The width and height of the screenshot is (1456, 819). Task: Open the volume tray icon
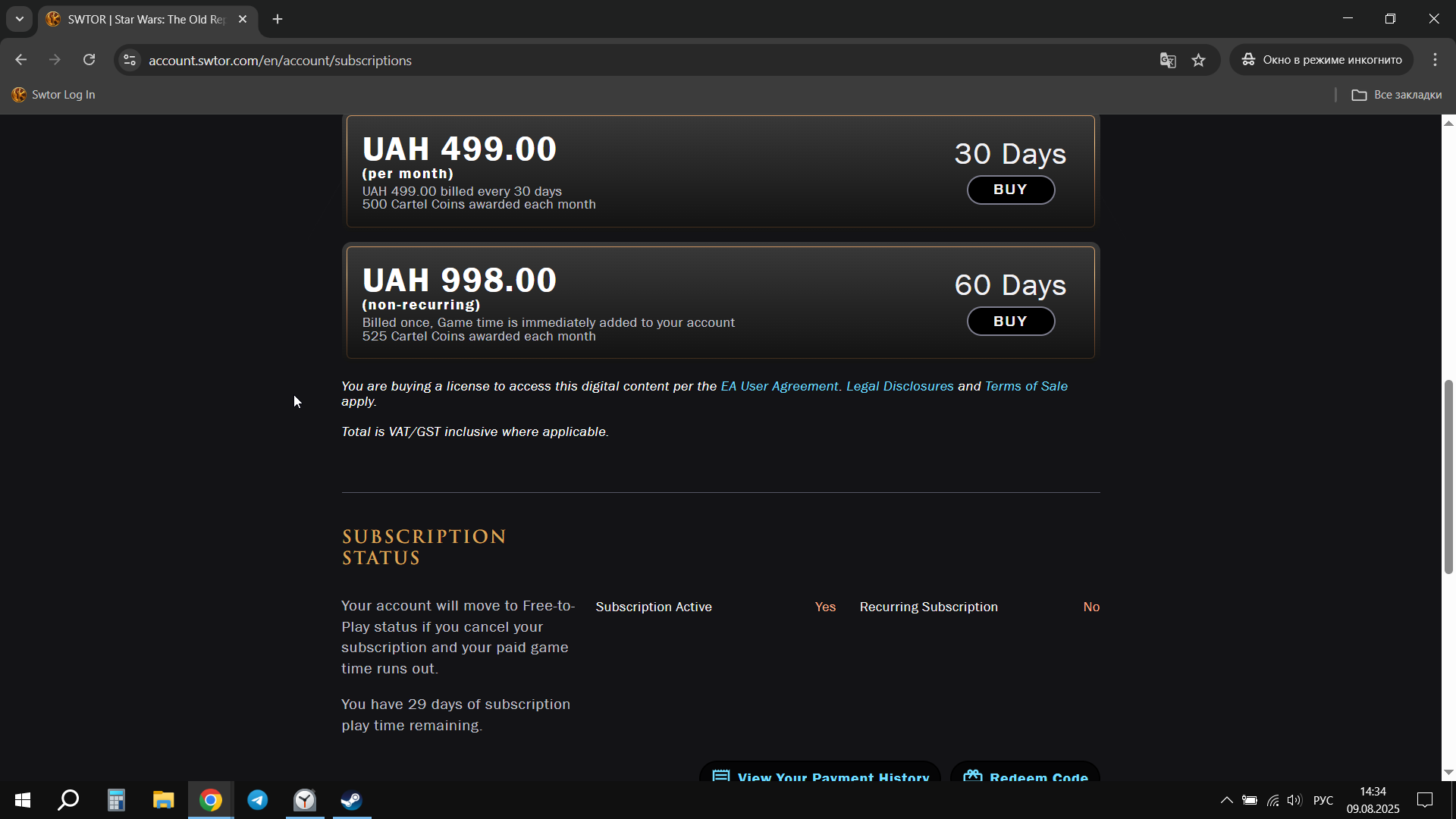point(1294,800)
